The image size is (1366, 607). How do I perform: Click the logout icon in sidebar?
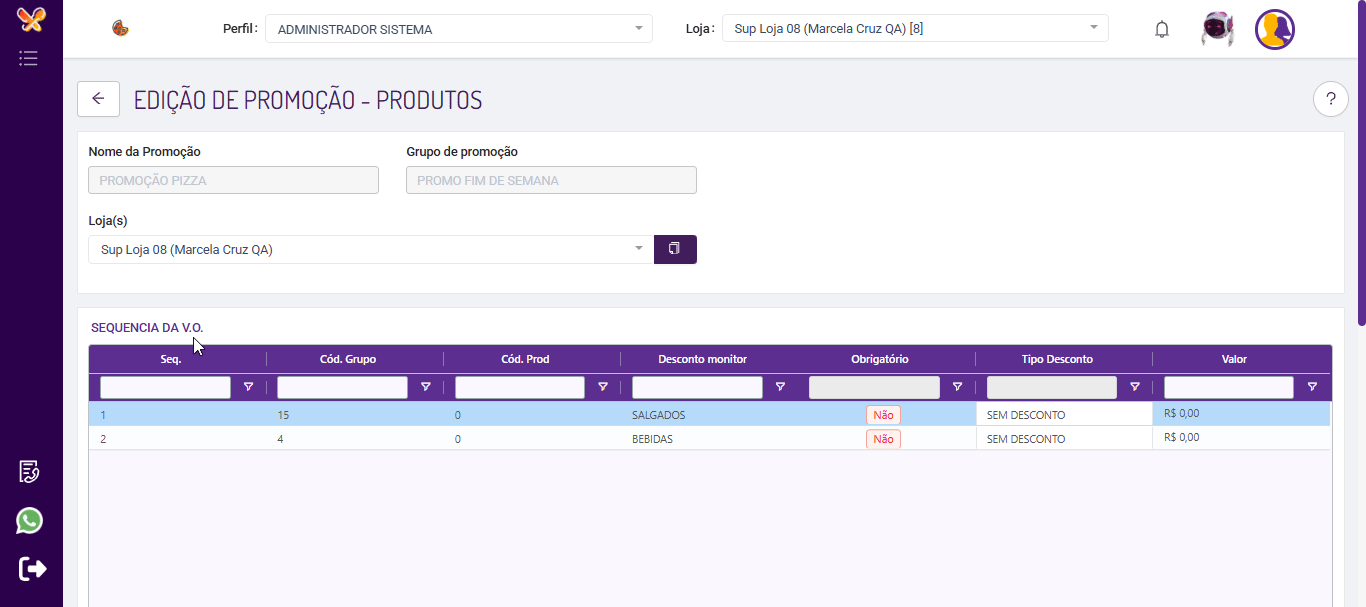coord(32,568)
